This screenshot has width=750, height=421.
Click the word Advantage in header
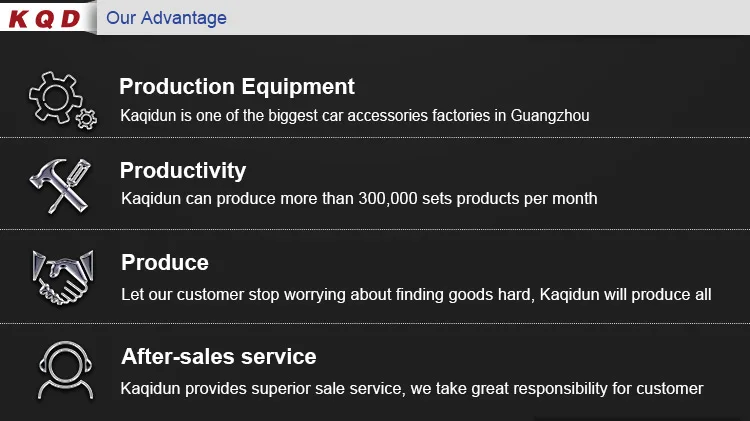coord(184,18)
